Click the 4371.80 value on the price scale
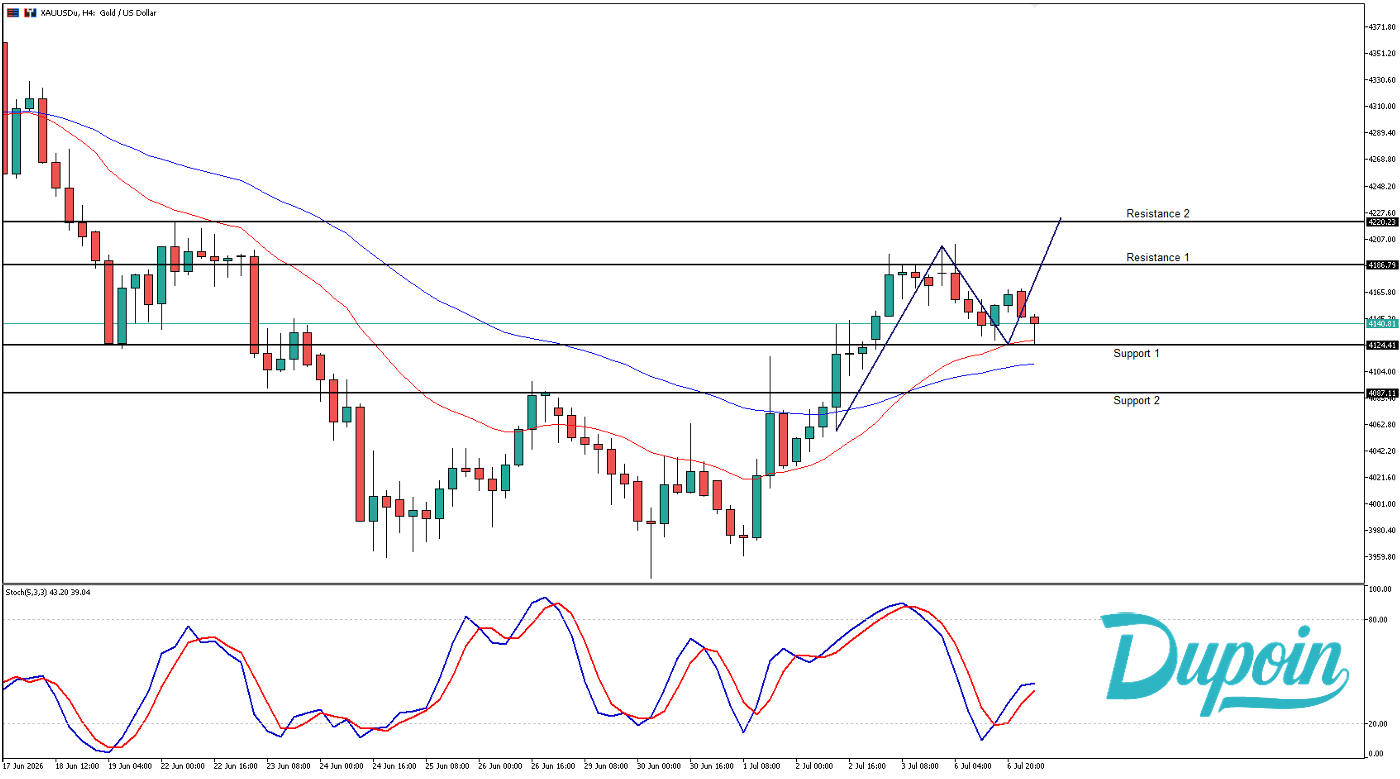 coord(1383,27)
